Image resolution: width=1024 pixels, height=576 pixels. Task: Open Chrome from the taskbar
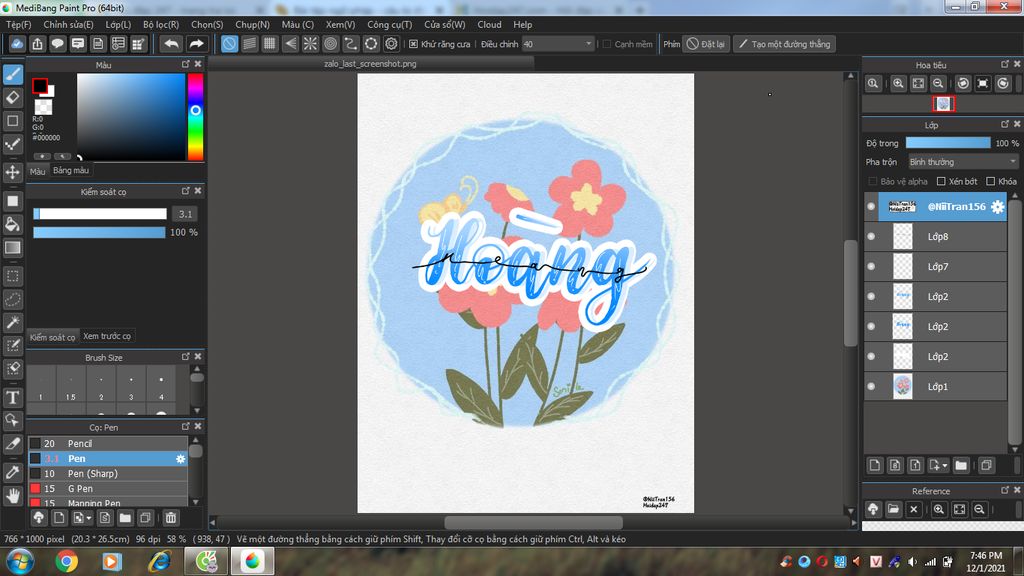click(x=66, y=561)
